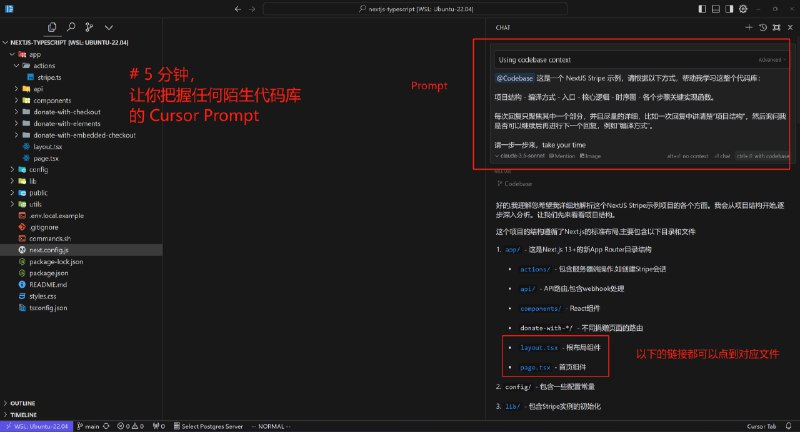
Task: Click the Mention button in chat
Action: [x=562, y=156]
